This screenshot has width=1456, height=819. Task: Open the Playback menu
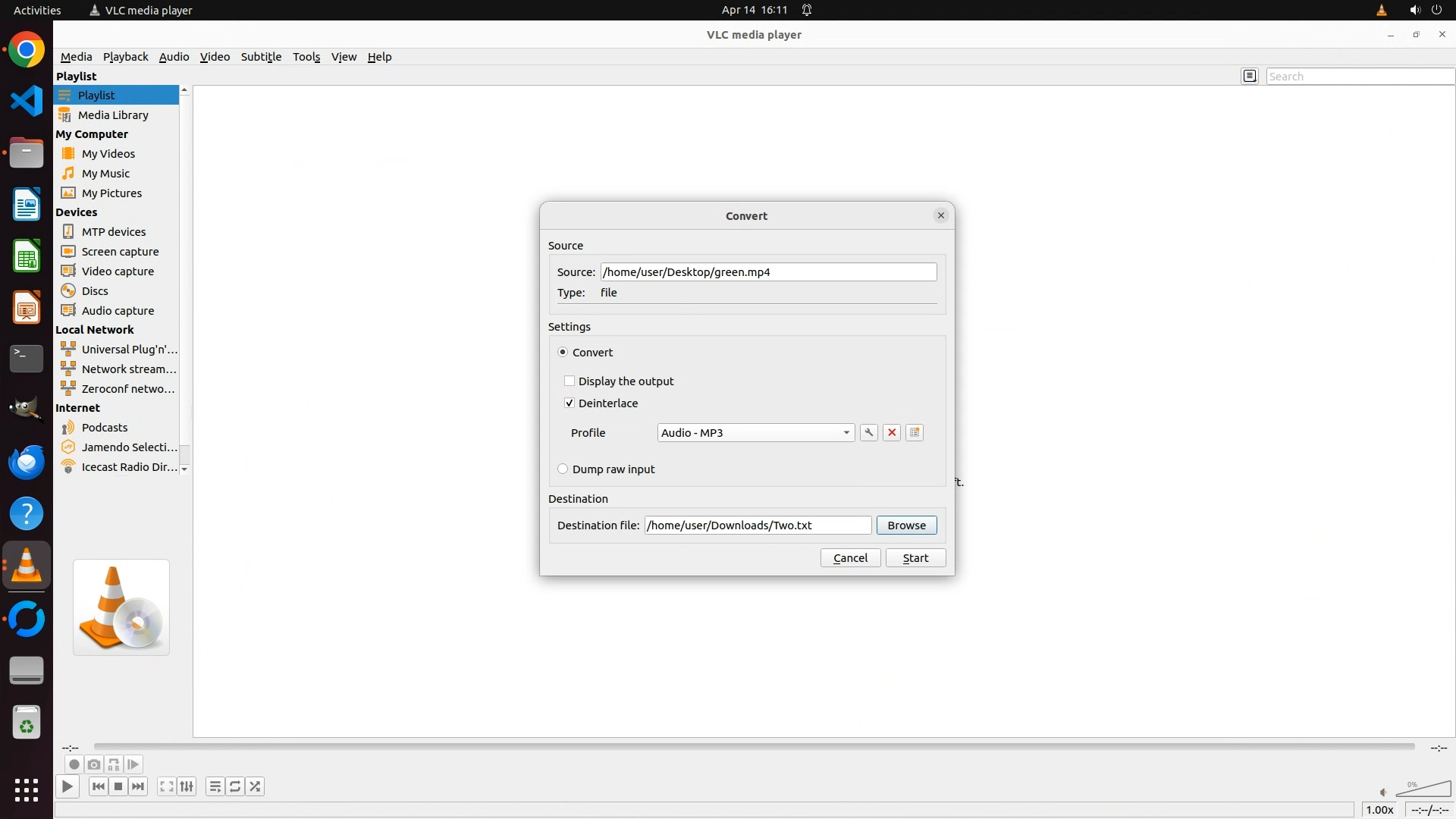point(125,57)
